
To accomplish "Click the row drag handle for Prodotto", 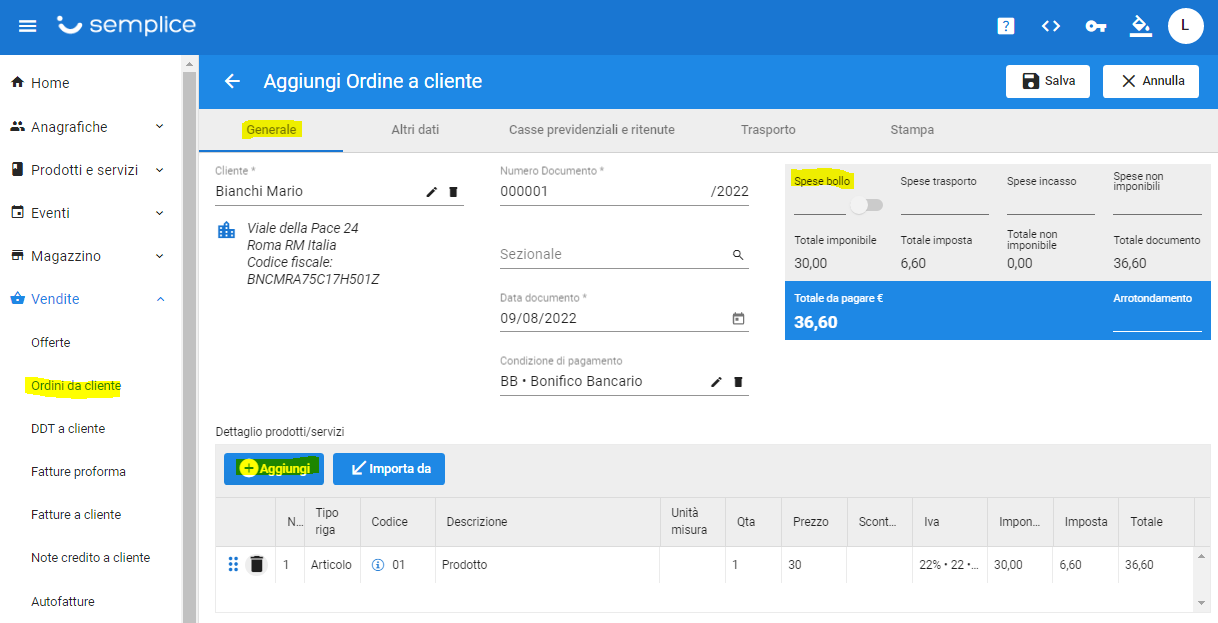I will [x=233, y=565].
